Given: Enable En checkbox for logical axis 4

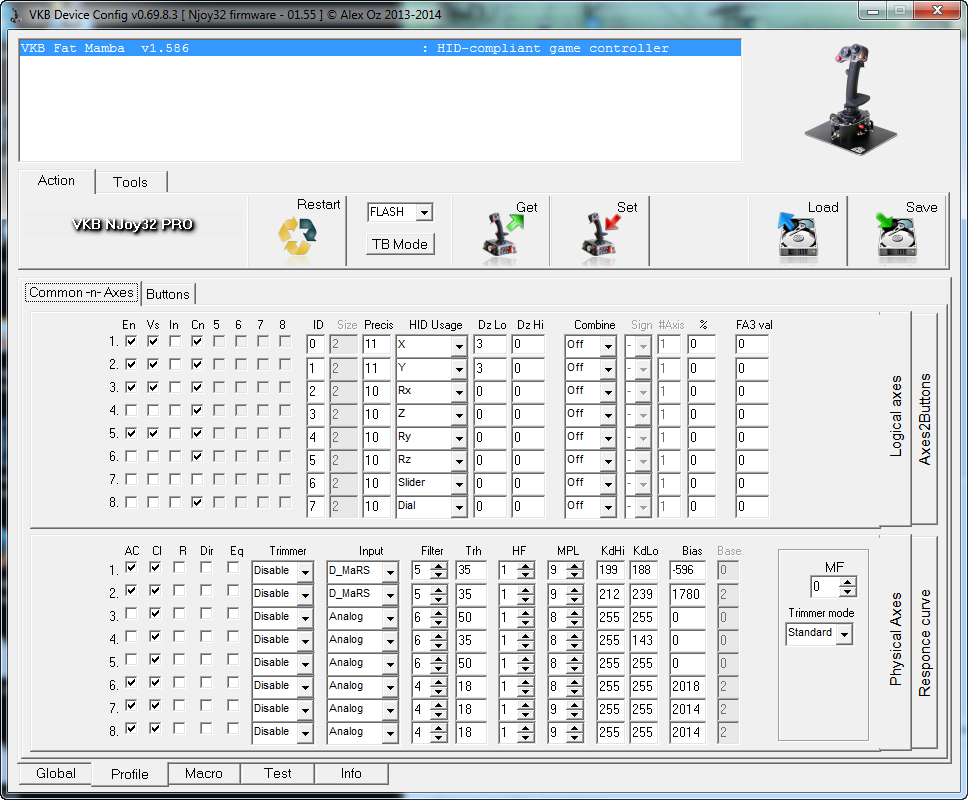Looking at the screenshot, I should pos(131,410).
